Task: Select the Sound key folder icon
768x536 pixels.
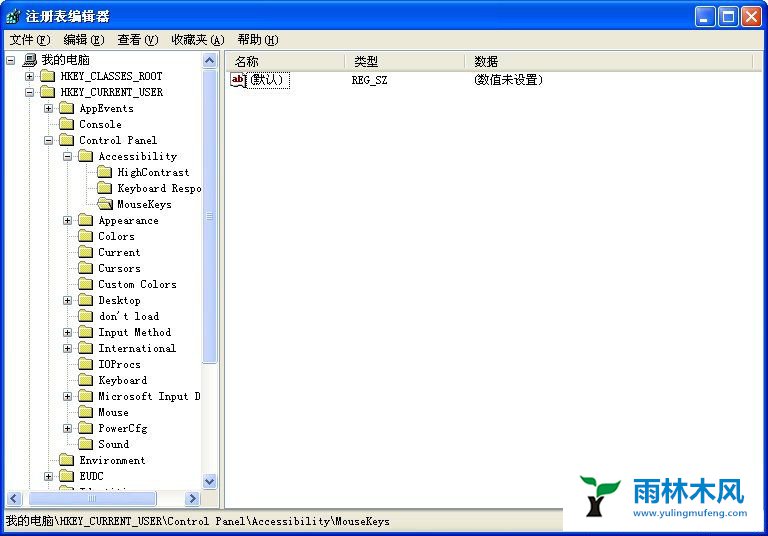Action: pyautogui.click(x=86, y=444)
